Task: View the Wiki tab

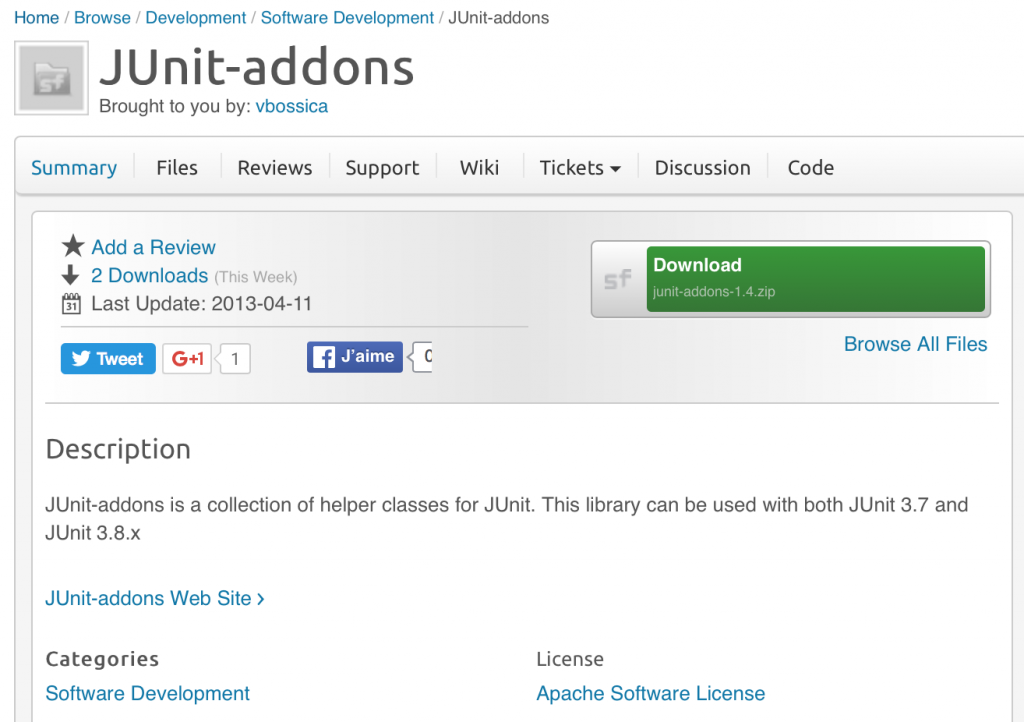Action: click(x=479, y=168)
